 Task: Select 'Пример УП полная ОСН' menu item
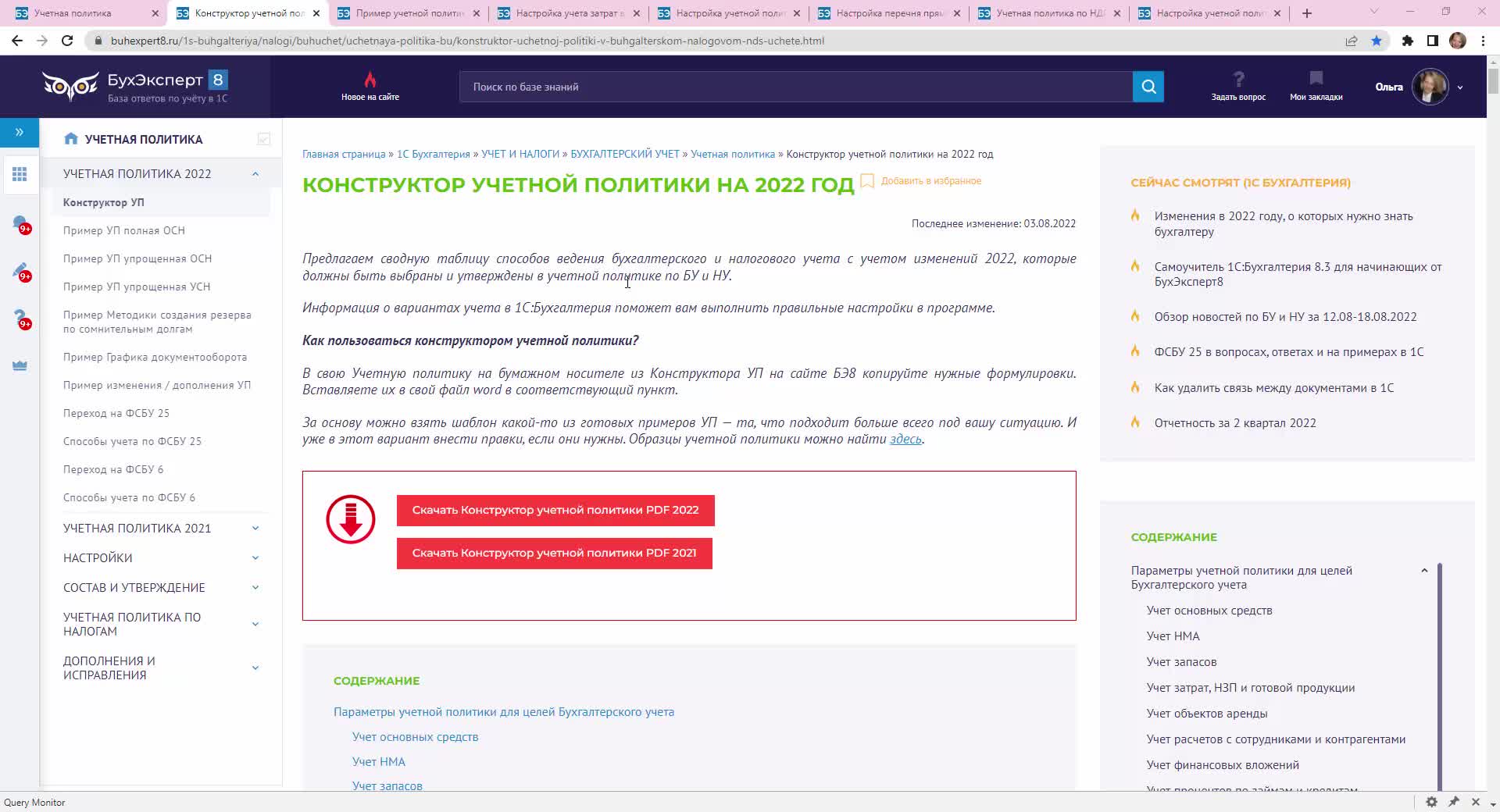(x=124, y=230)
